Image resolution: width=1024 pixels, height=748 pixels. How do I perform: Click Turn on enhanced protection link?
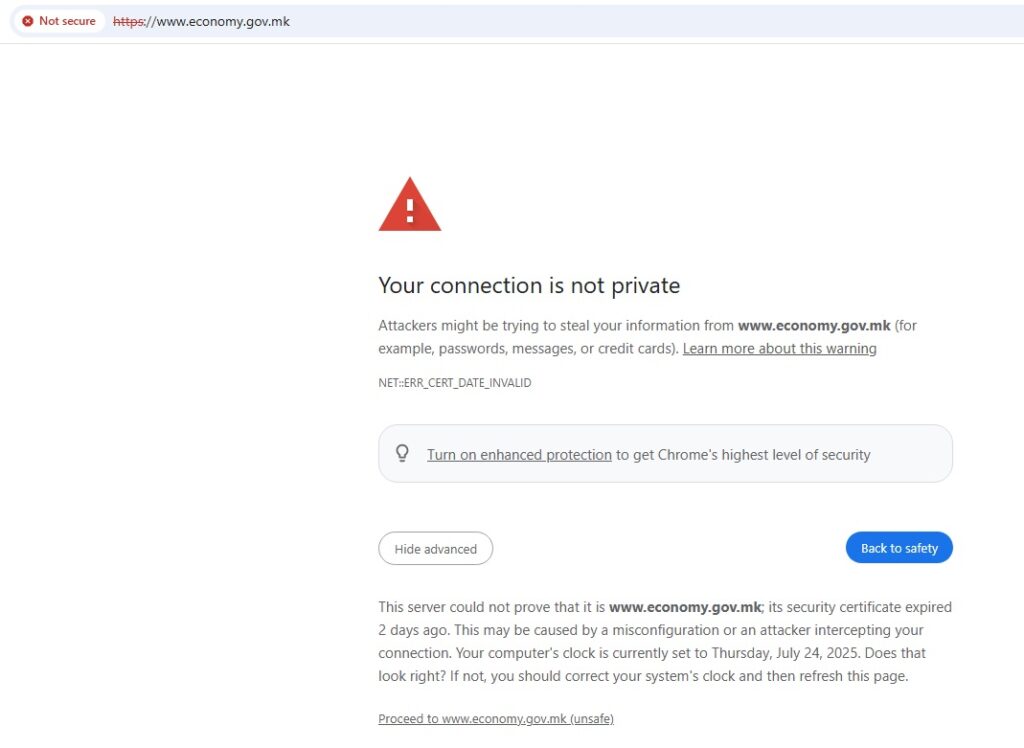coord(519,455)
